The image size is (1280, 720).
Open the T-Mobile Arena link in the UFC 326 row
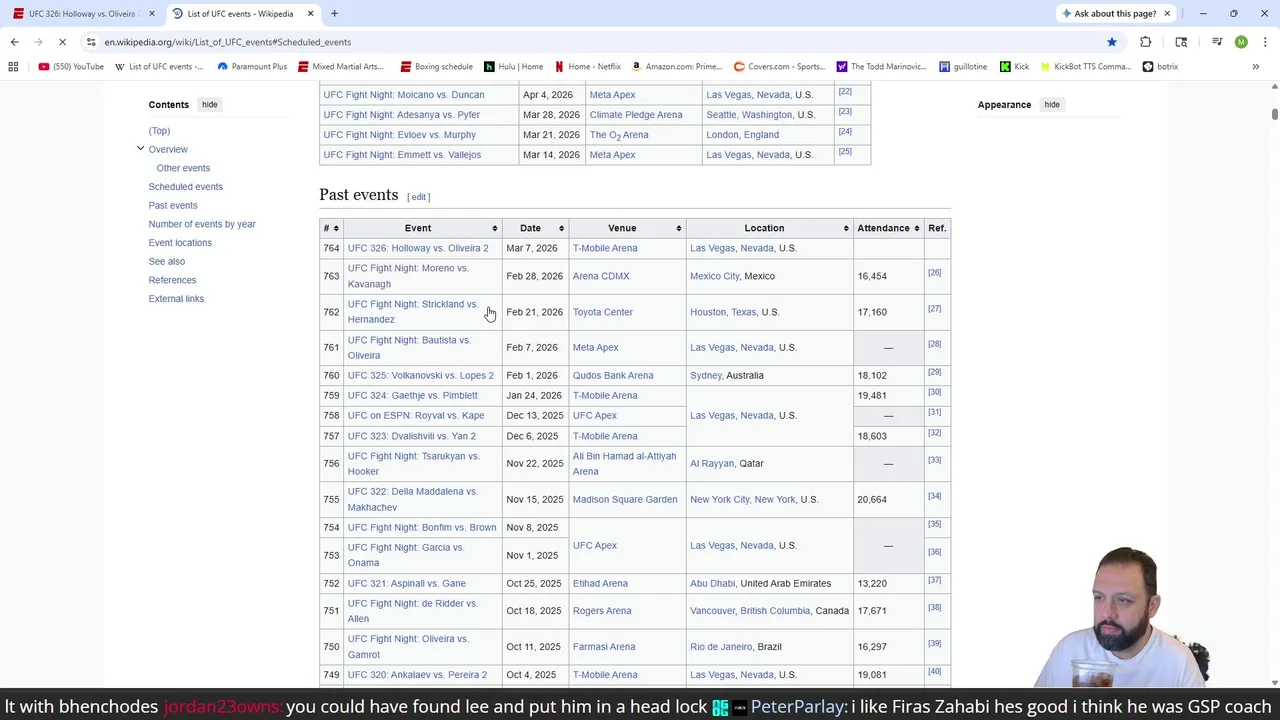tap(605, 248)
